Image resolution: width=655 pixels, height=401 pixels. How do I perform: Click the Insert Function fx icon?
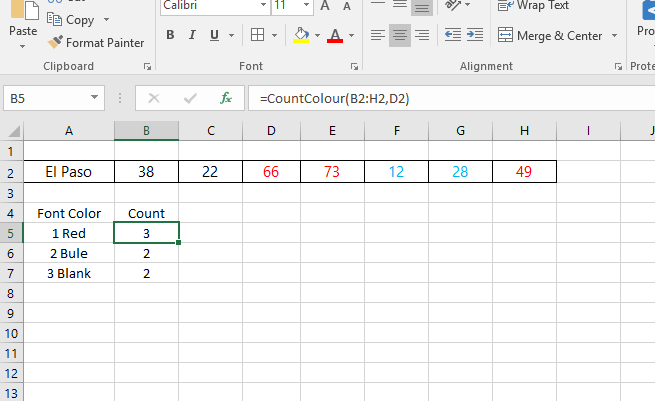(226, 98)
